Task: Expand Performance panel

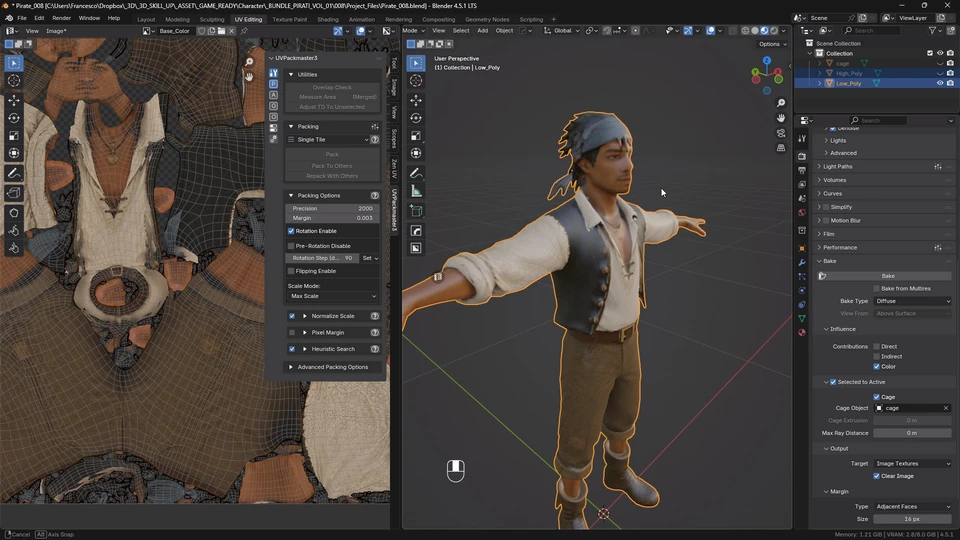Action: point(839,247)
